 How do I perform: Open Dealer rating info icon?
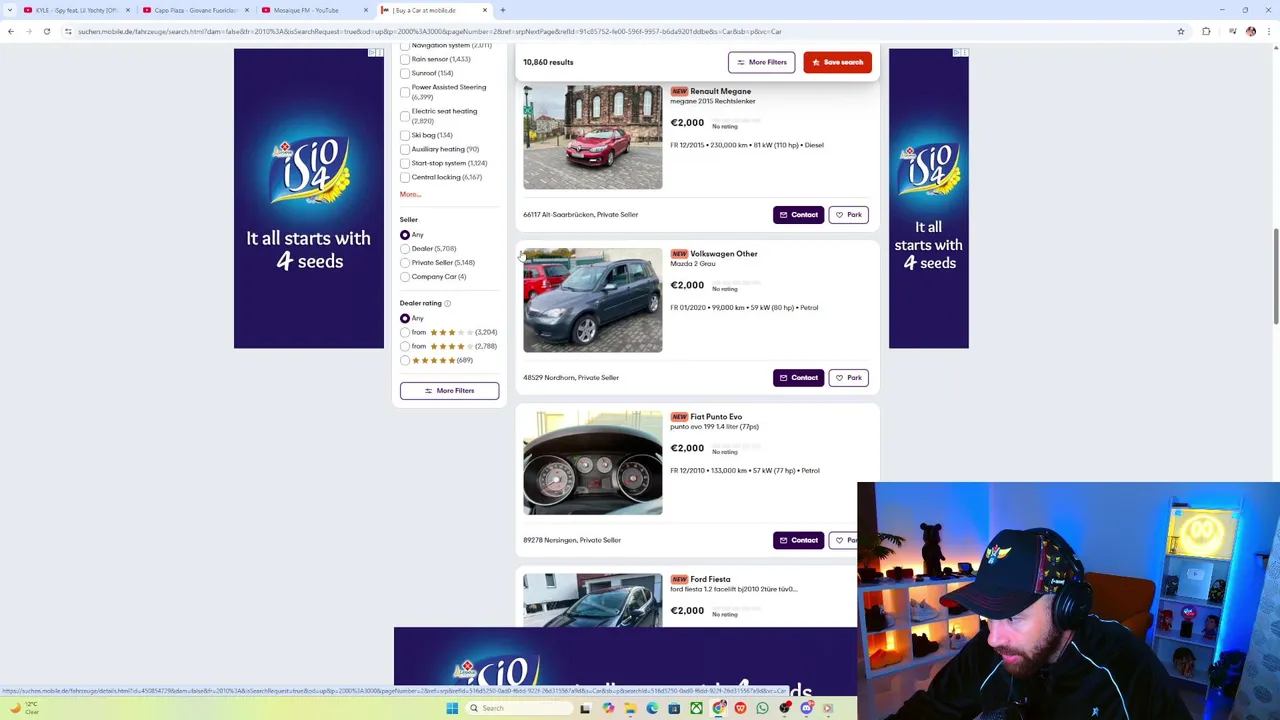pyautogui.click(x=447, y=303)
